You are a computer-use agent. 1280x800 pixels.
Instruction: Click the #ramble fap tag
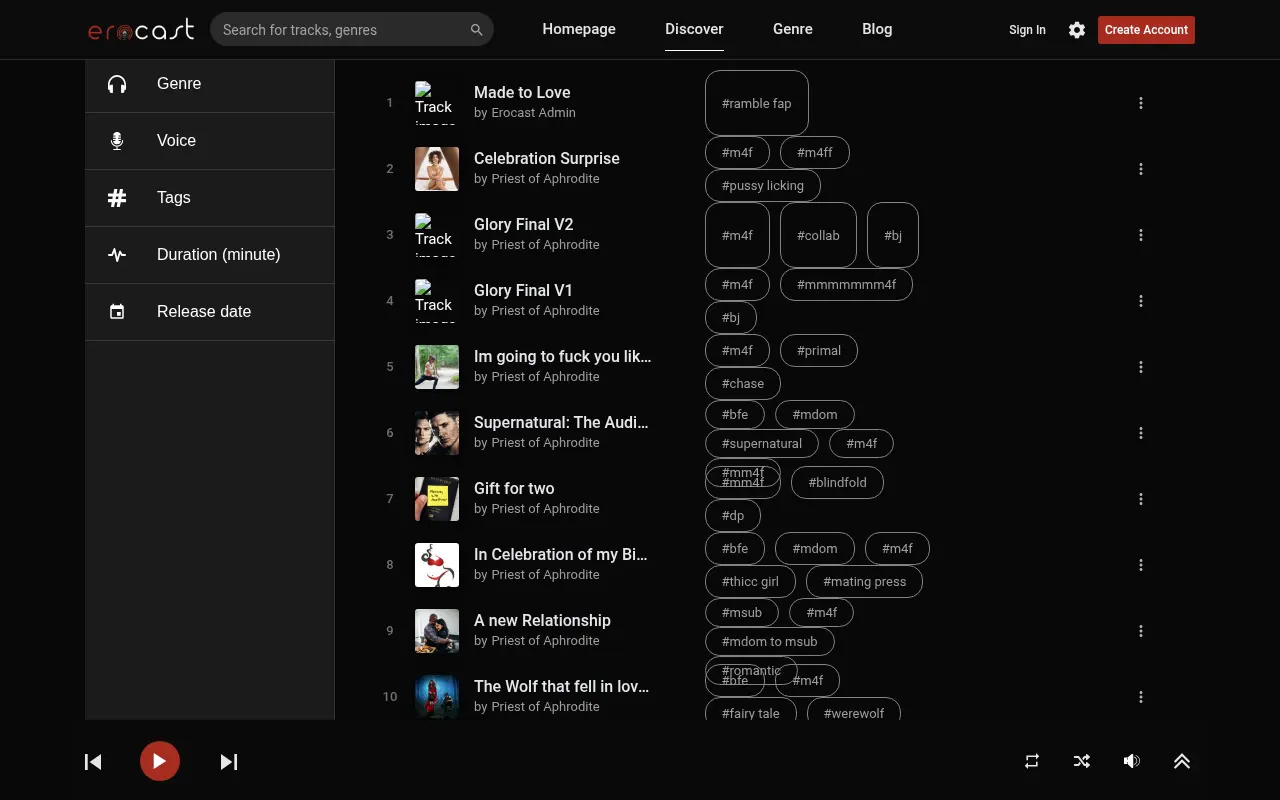(757, 103)
